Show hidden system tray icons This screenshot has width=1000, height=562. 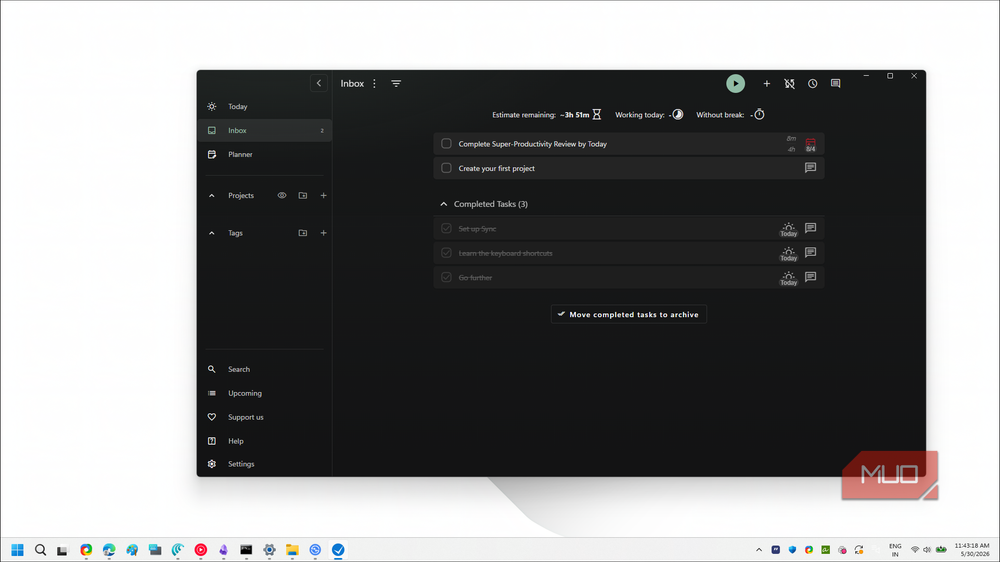pos(759,550)
